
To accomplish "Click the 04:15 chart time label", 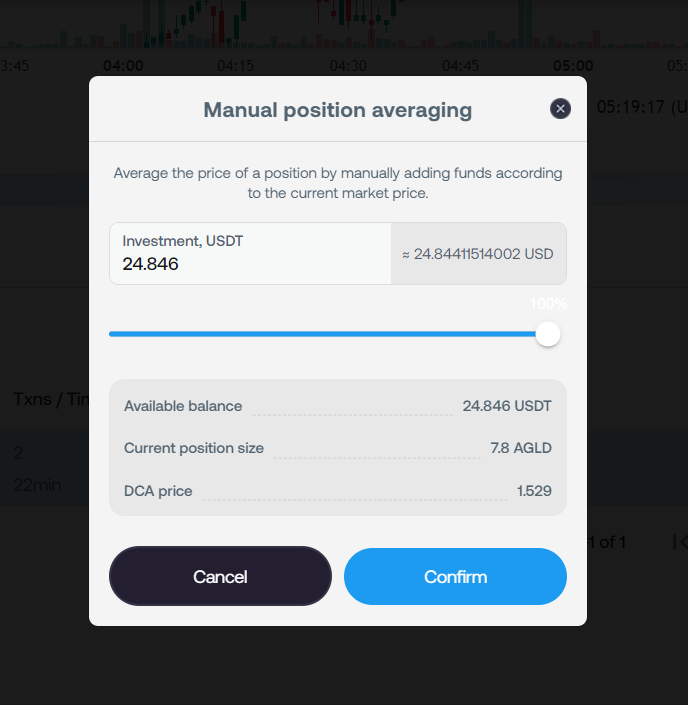I will [x=235, y=66].
